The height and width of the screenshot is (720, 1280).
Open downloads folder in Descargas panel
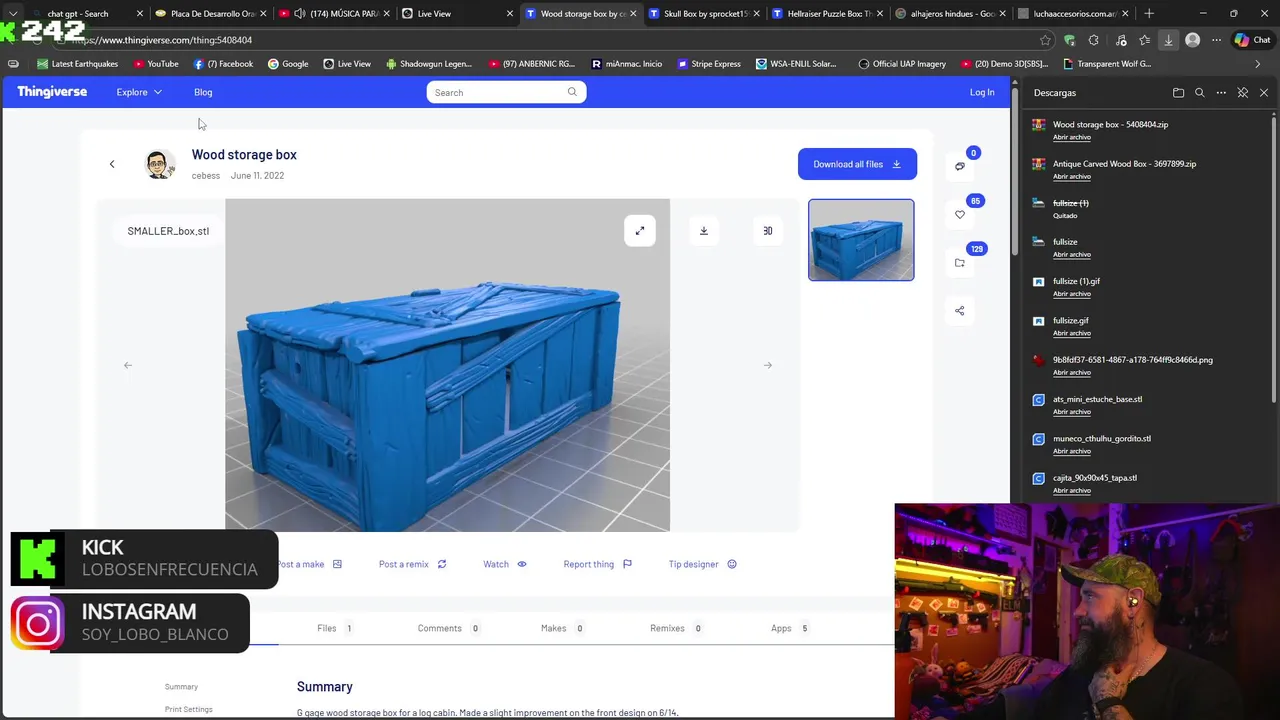click(1178, 93)
